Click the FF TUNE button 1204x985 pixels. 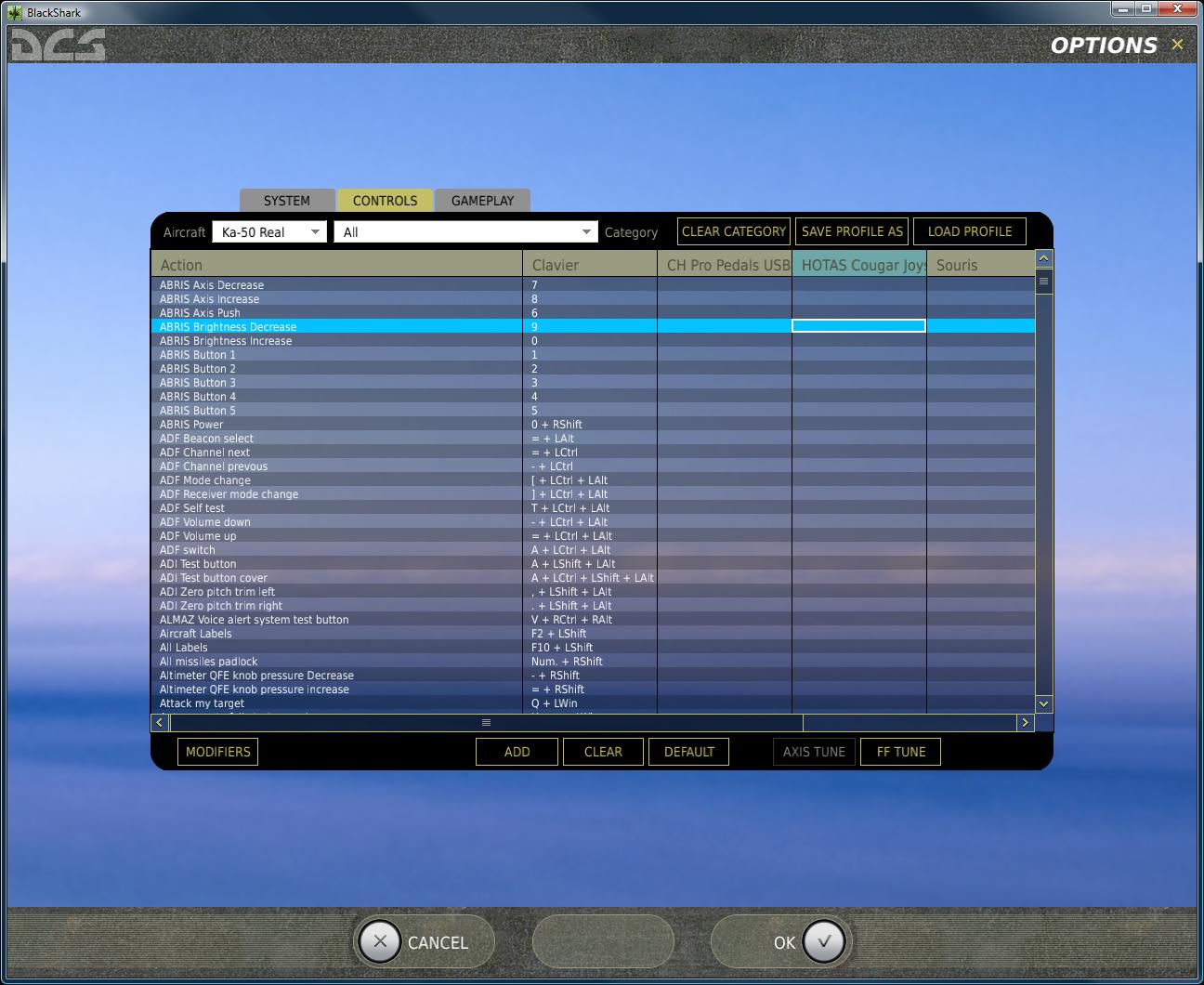pos(901,752)
